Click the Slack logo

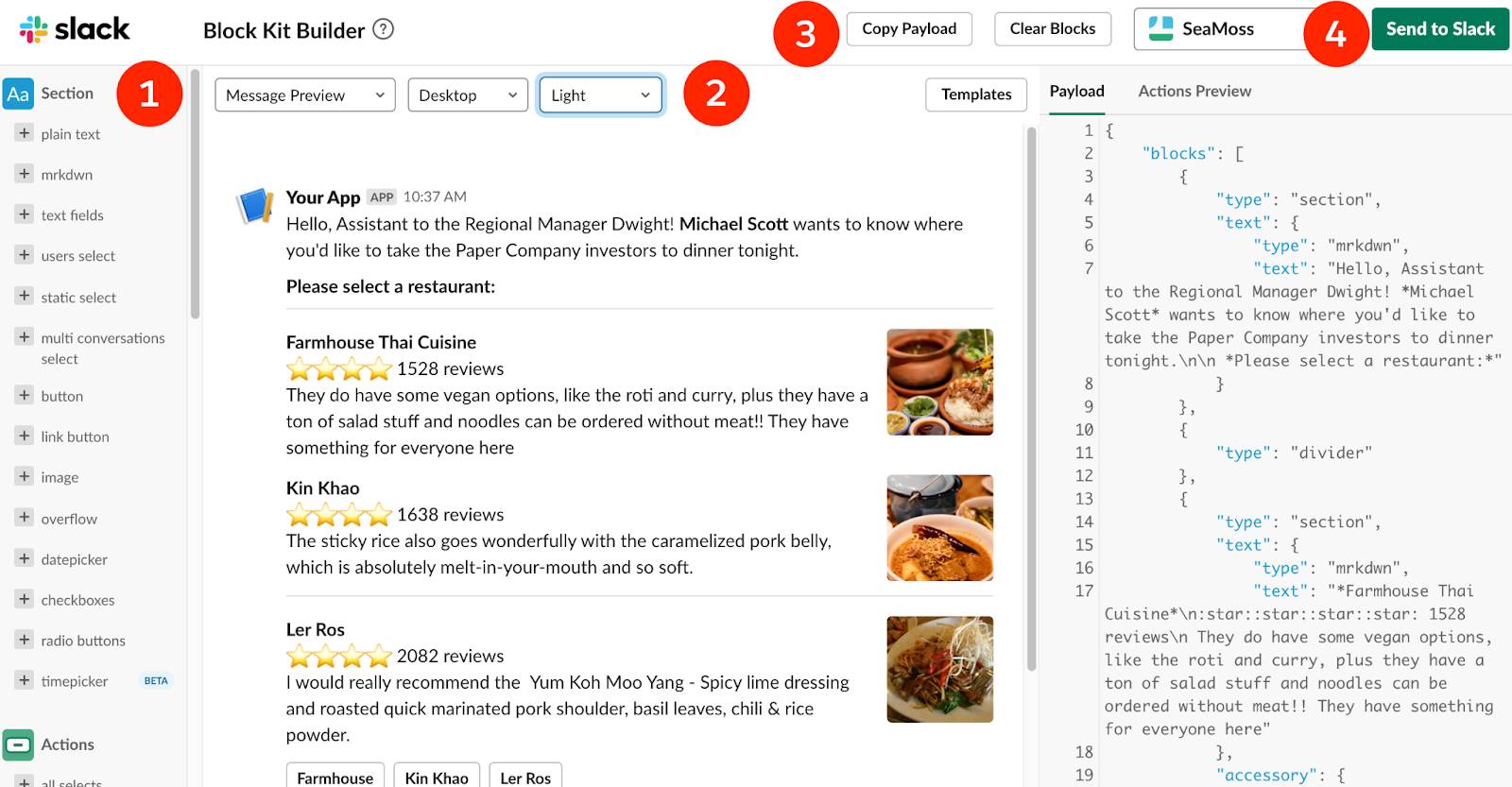[74, 29]
